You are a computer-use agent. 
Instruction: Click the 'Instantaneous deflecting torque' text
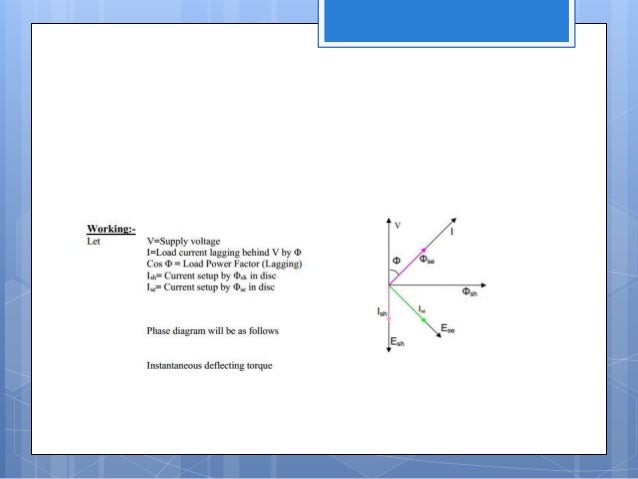[x=210, y=365]
